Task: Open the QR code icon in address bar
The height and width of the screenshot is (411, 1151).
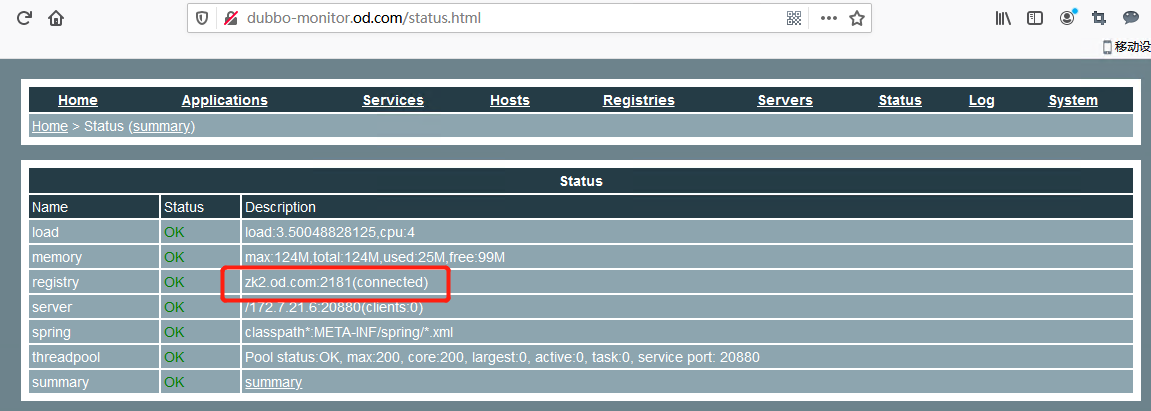Action: 794,18
